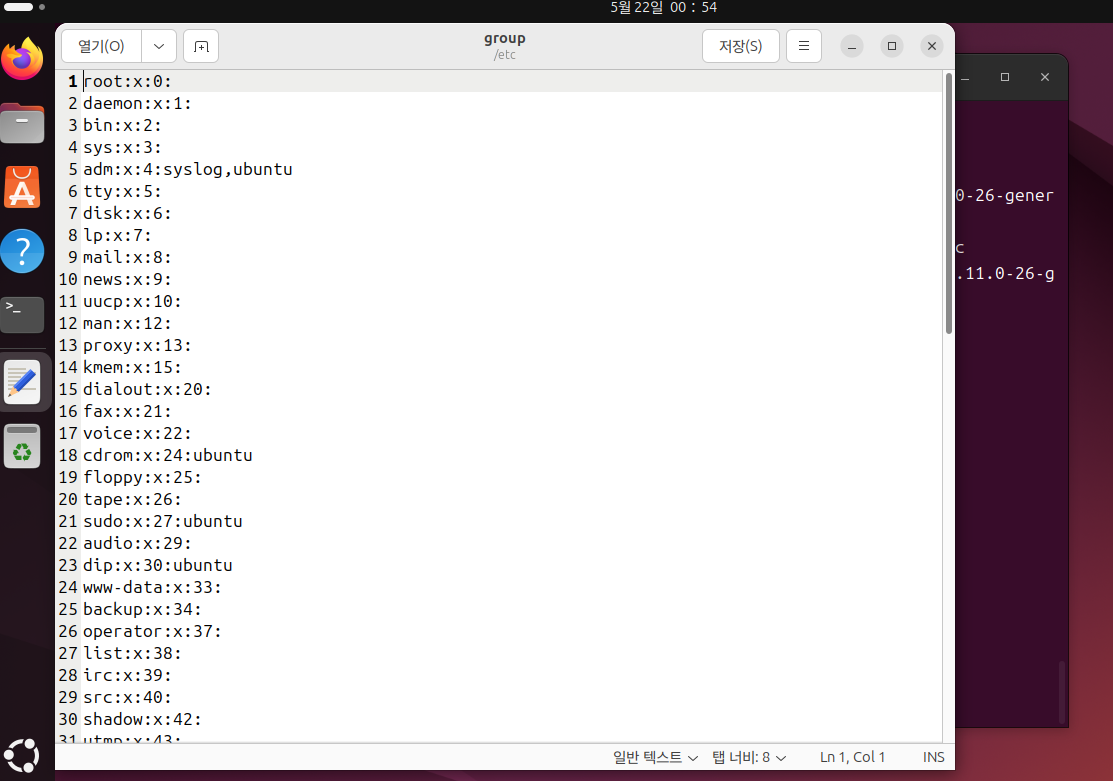The width and height of the screenshot is (1113, 781).
Task: Click the audio:x:29: line
Action: [x=137, y=544]
